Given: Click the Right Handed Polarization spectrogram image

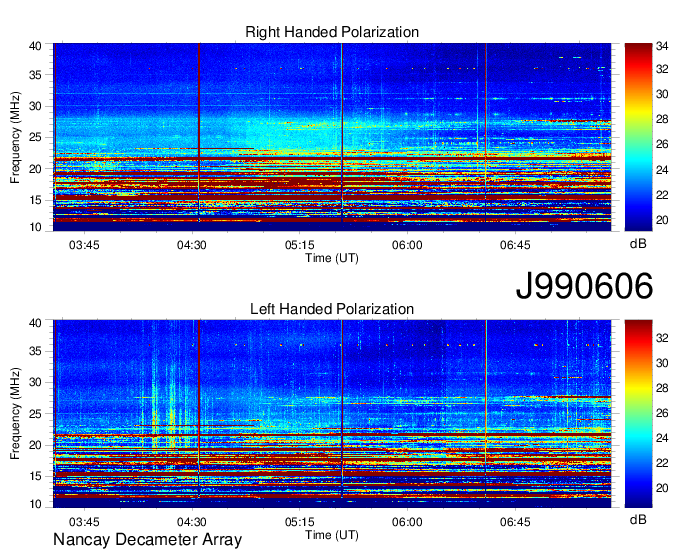Looking at the screenshot, I should pyautogui.click(x=332, y=137).
